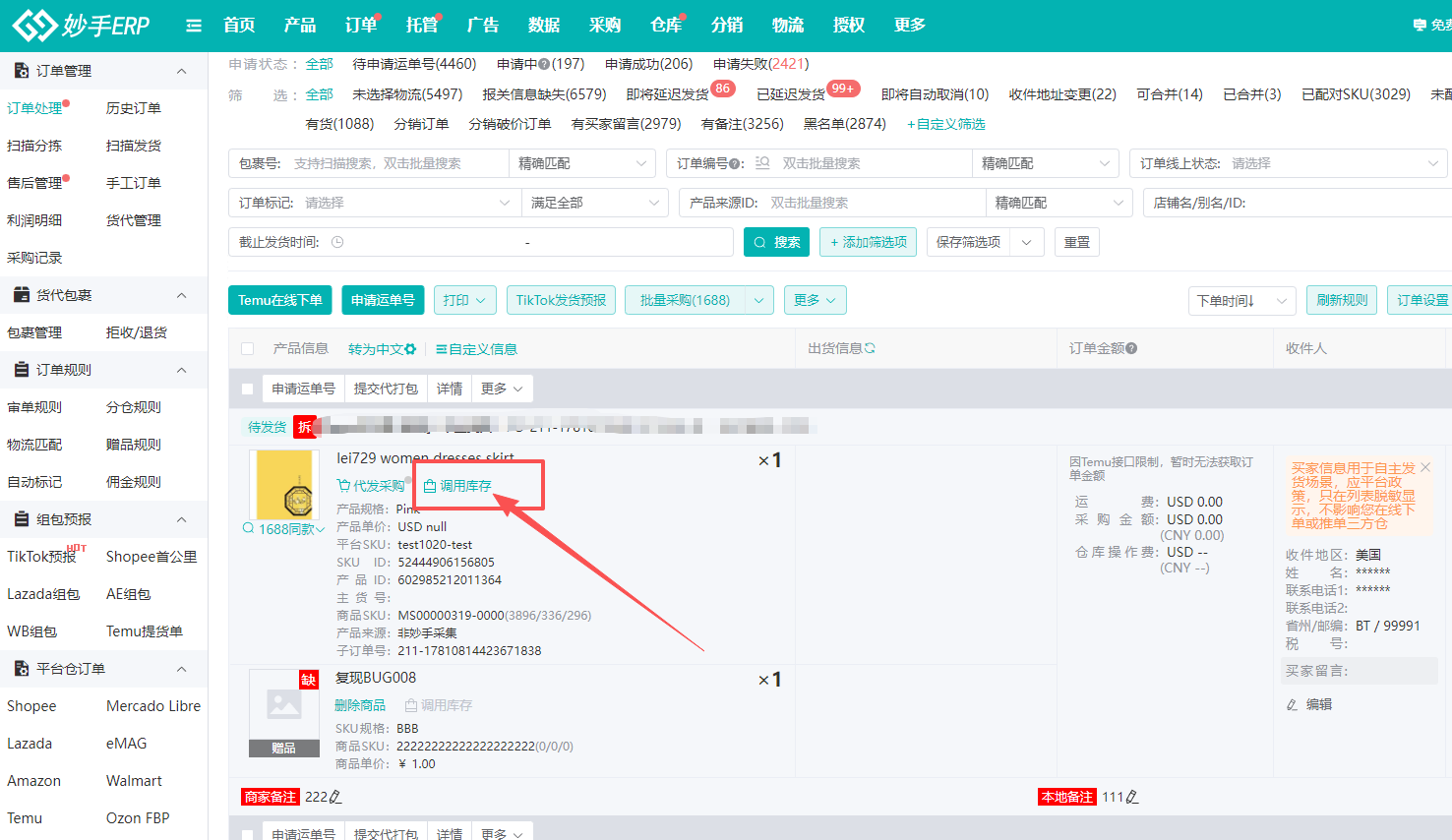Open 历史订单 in the sidebar
The height and width of the screenshot is (840, 1452).
click(x=134, y=108)
